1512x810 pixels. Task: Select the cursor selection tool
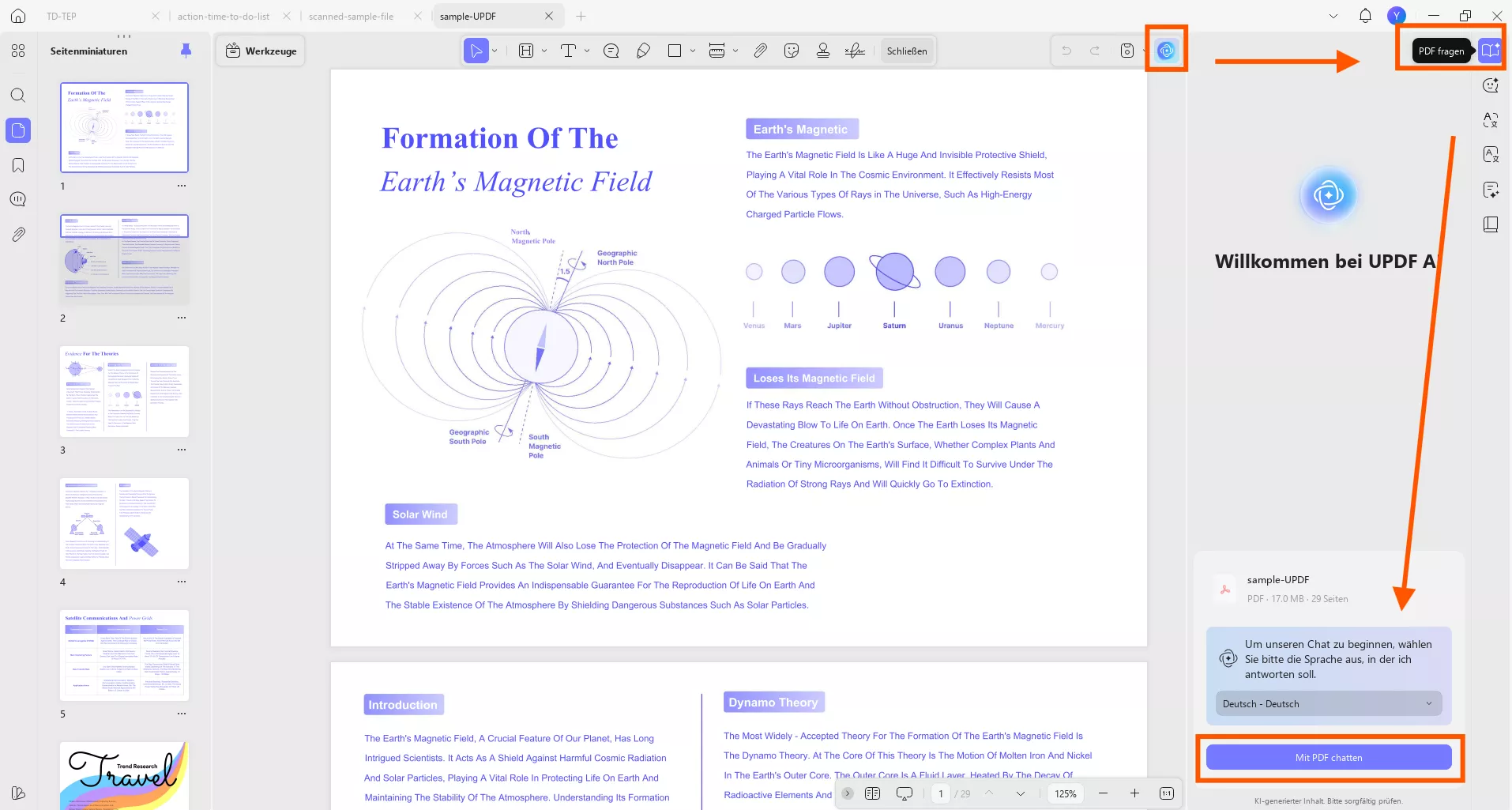(x=476, y=51)
